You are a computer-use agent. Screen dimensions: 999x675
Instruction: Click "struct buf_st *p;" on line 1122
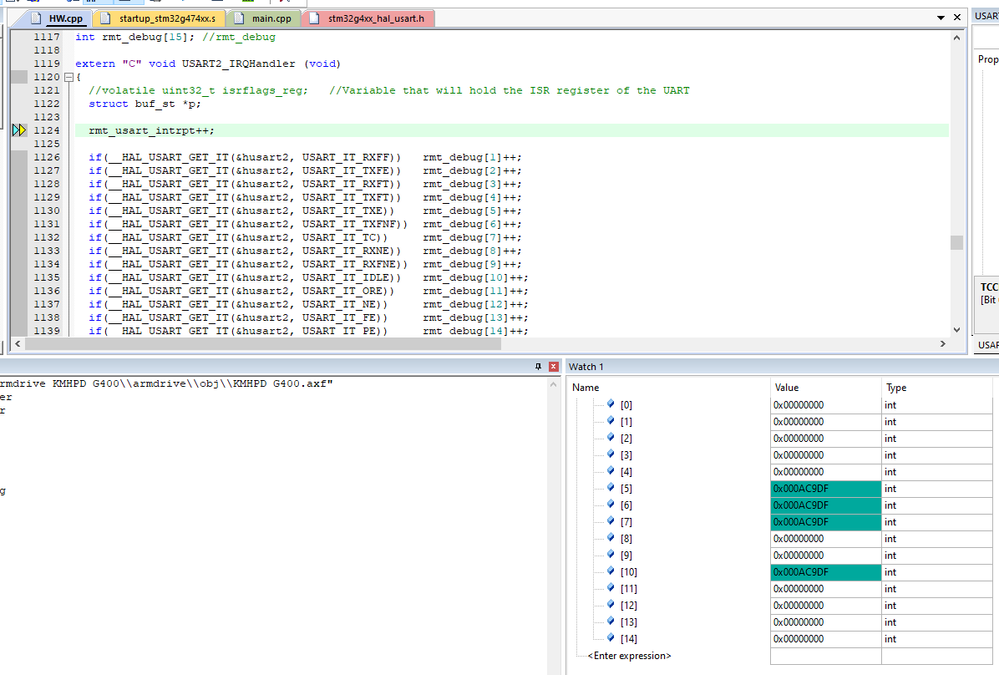click(145, 104)
